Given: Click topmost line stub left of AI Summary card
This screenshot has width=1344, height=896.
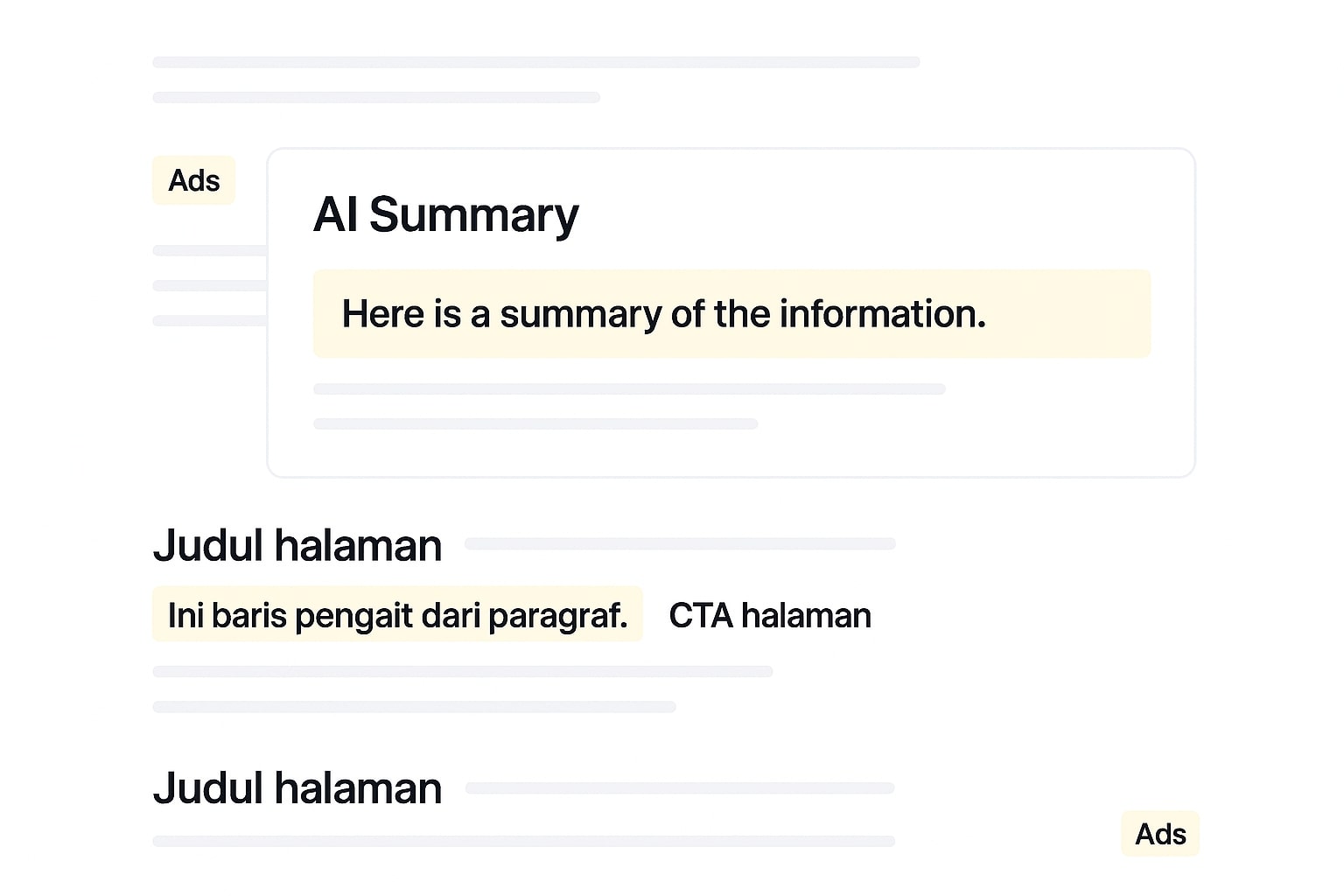Looking at the screenshot, I should coord(209,250).
